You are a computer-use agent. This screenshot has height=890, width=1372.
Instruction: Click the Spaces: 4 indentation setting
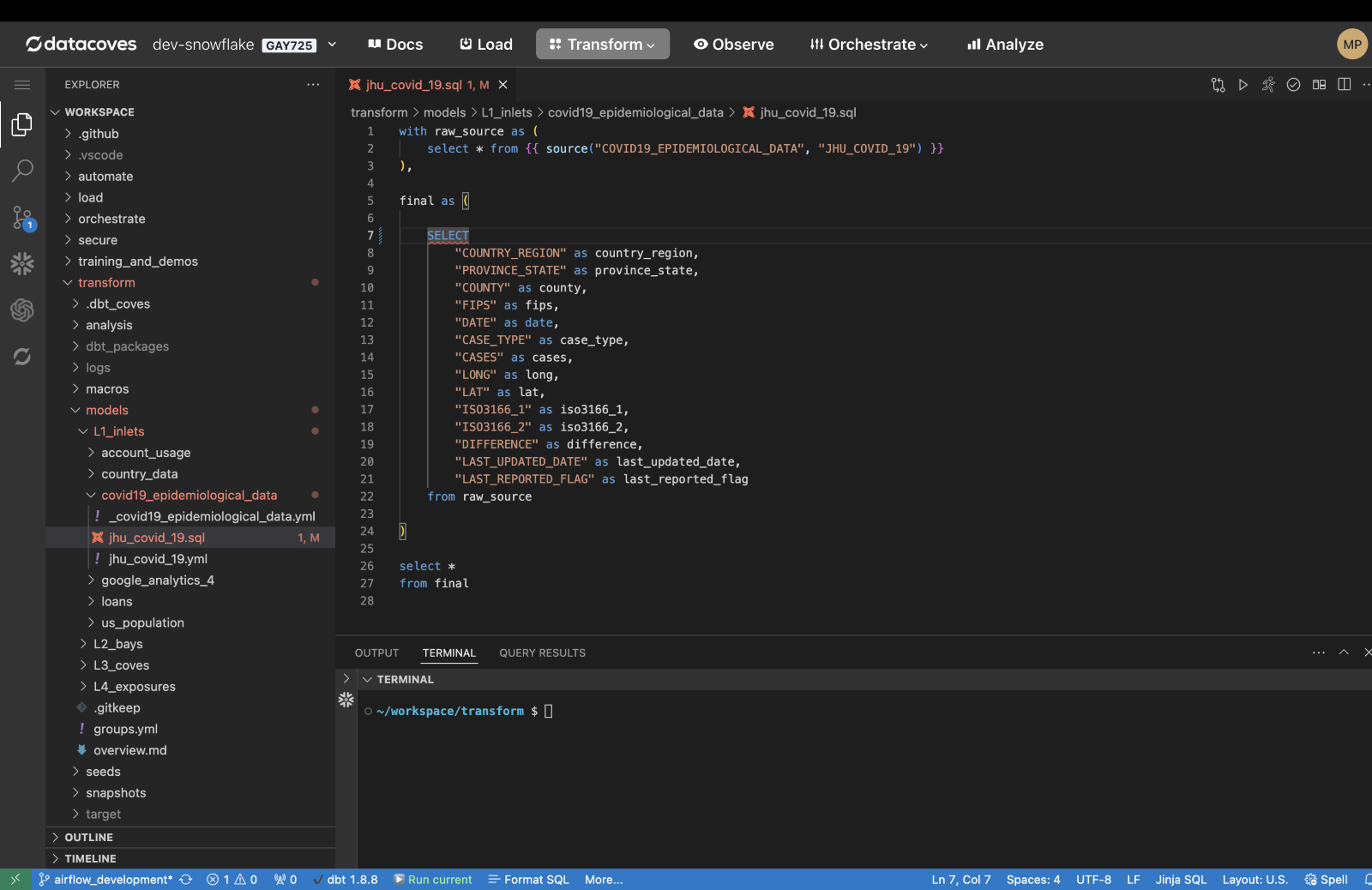tap(1033, 880)
